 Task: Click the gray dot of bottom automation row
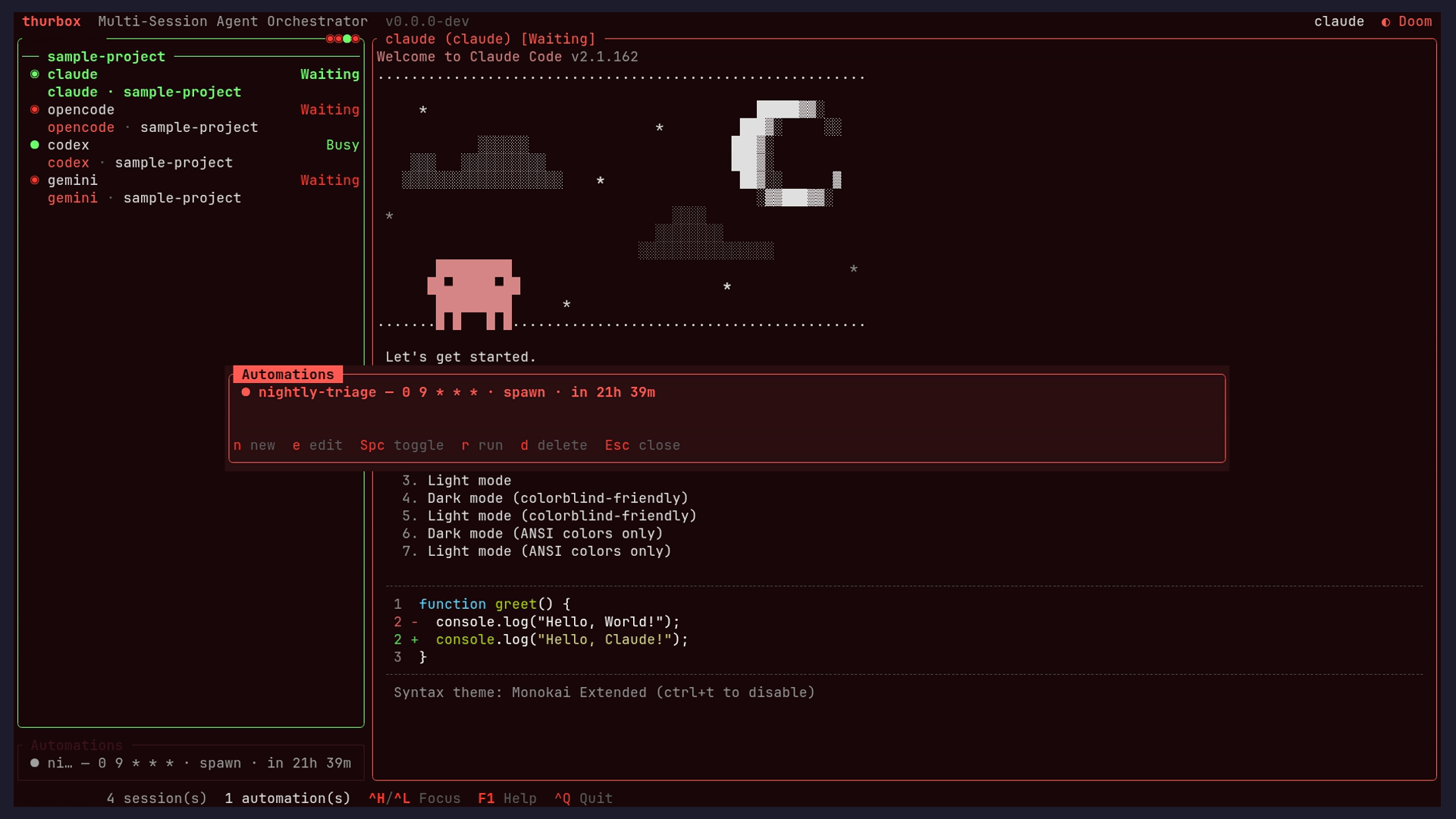click(34, 764)
